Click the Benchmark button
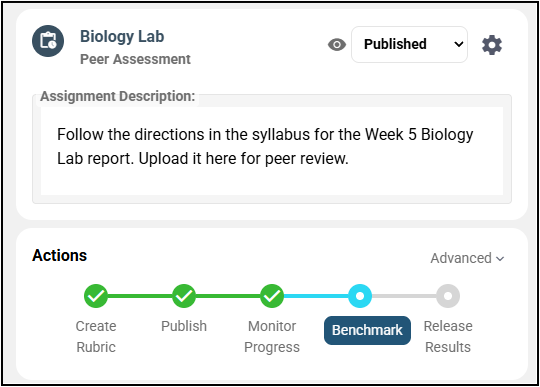 (x=367, y=330)
